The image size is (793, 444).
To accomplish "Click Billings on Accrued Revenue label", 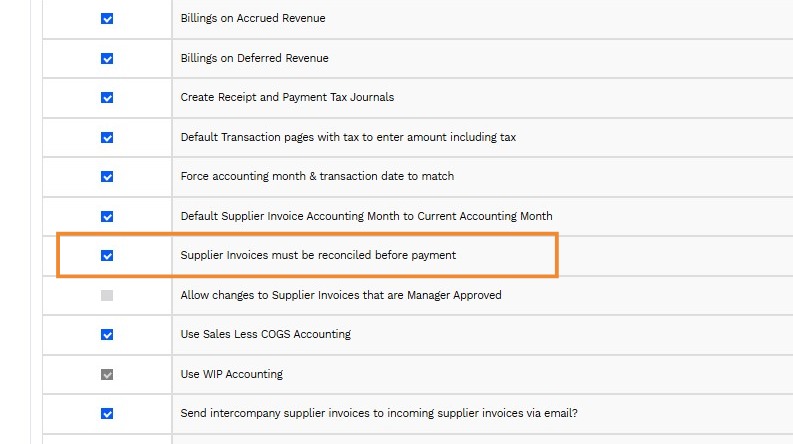I will [252, 19].
